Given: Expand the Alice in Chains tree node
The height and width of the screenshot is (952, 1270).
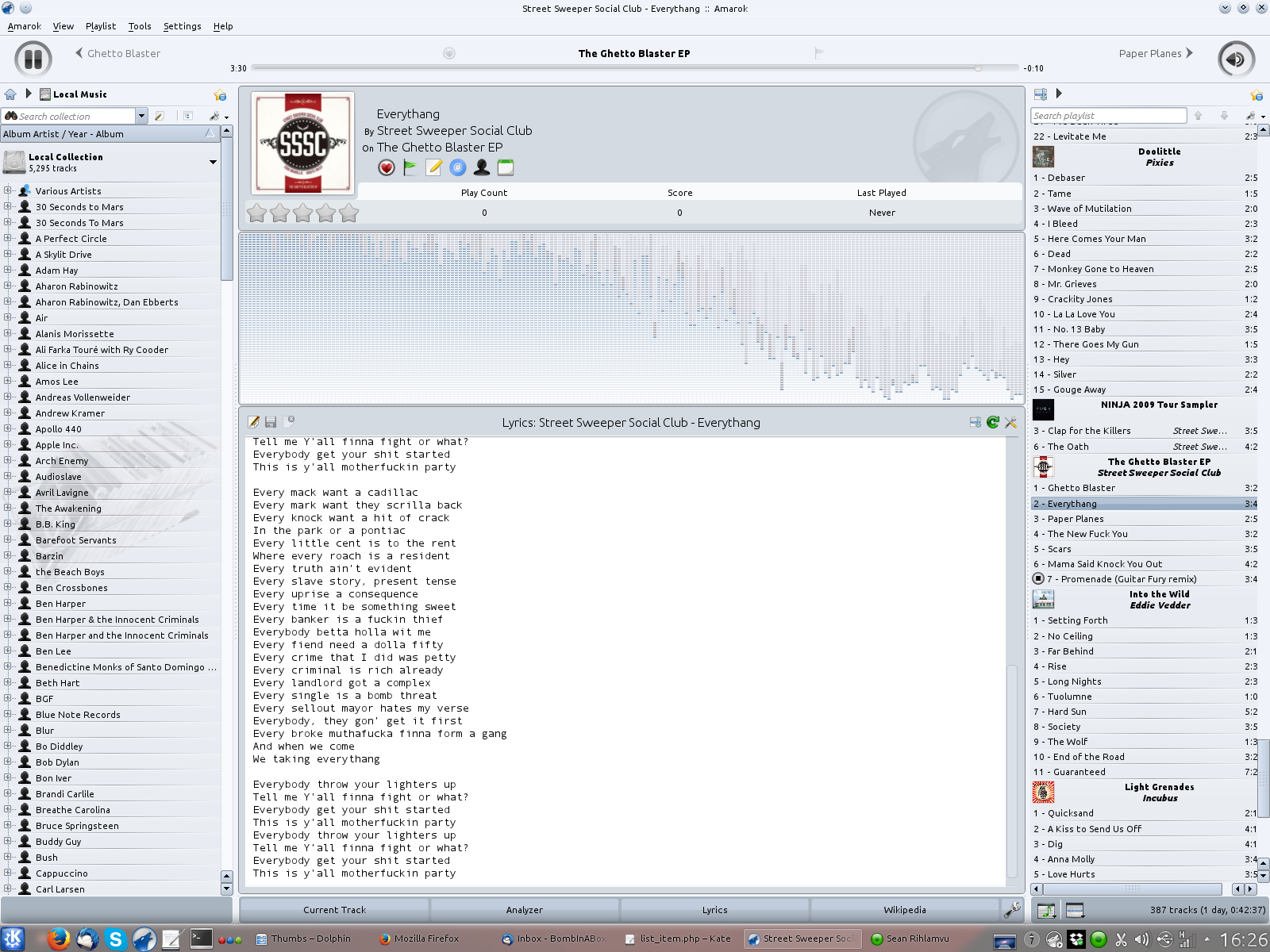Looking at the screenshot, I should click(8, 365).
